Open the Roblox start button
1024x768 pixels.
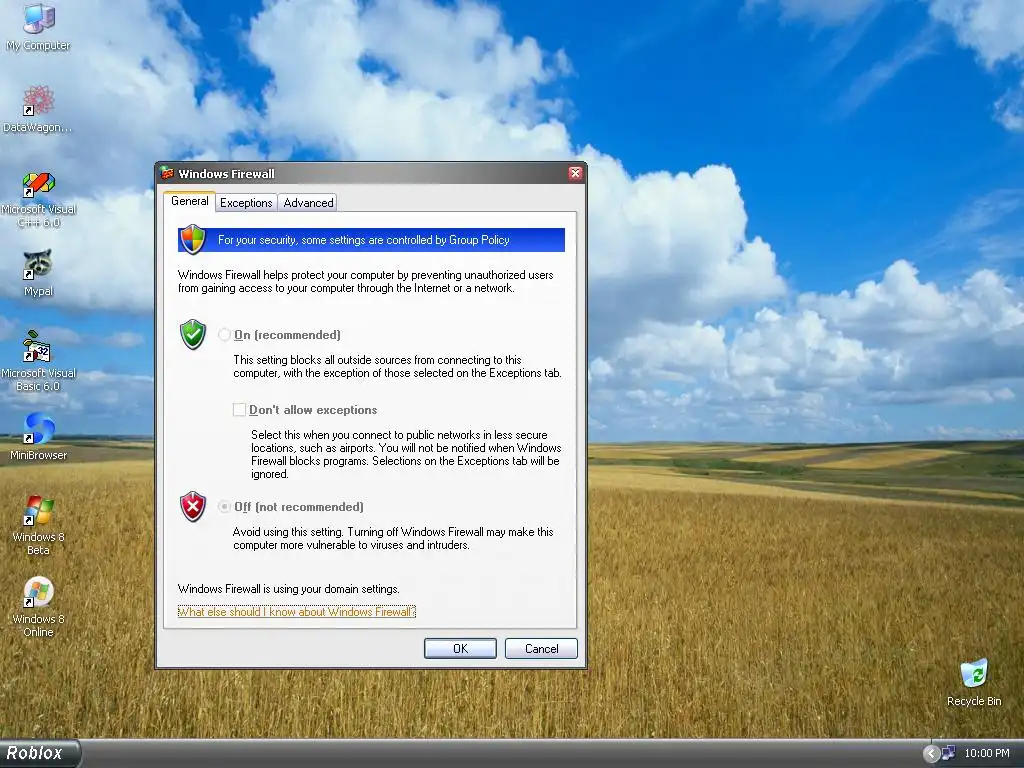(x=39, y=753)
